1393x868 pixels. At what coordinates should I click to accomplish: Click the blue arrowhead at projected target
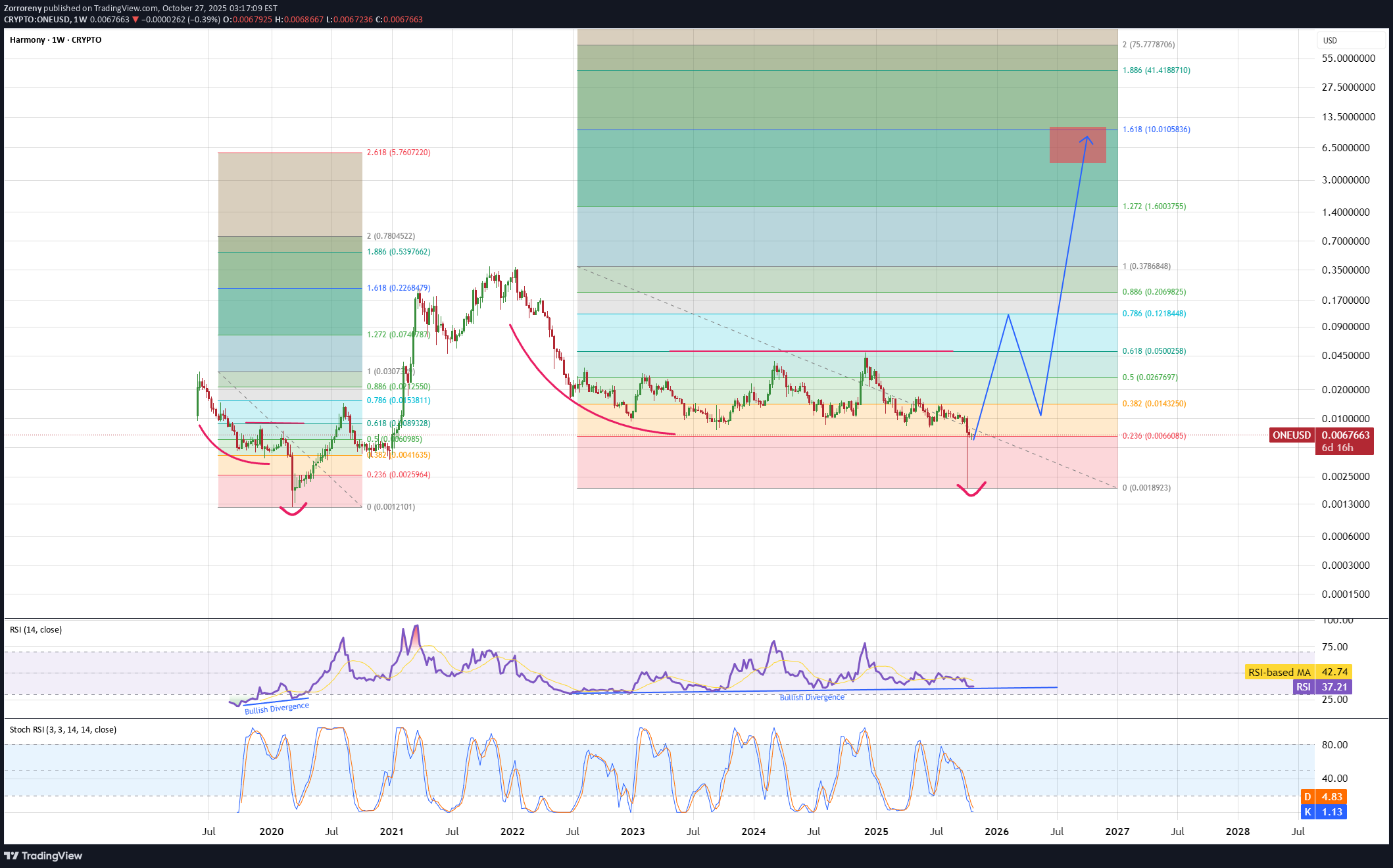[x=1087, y=139]
